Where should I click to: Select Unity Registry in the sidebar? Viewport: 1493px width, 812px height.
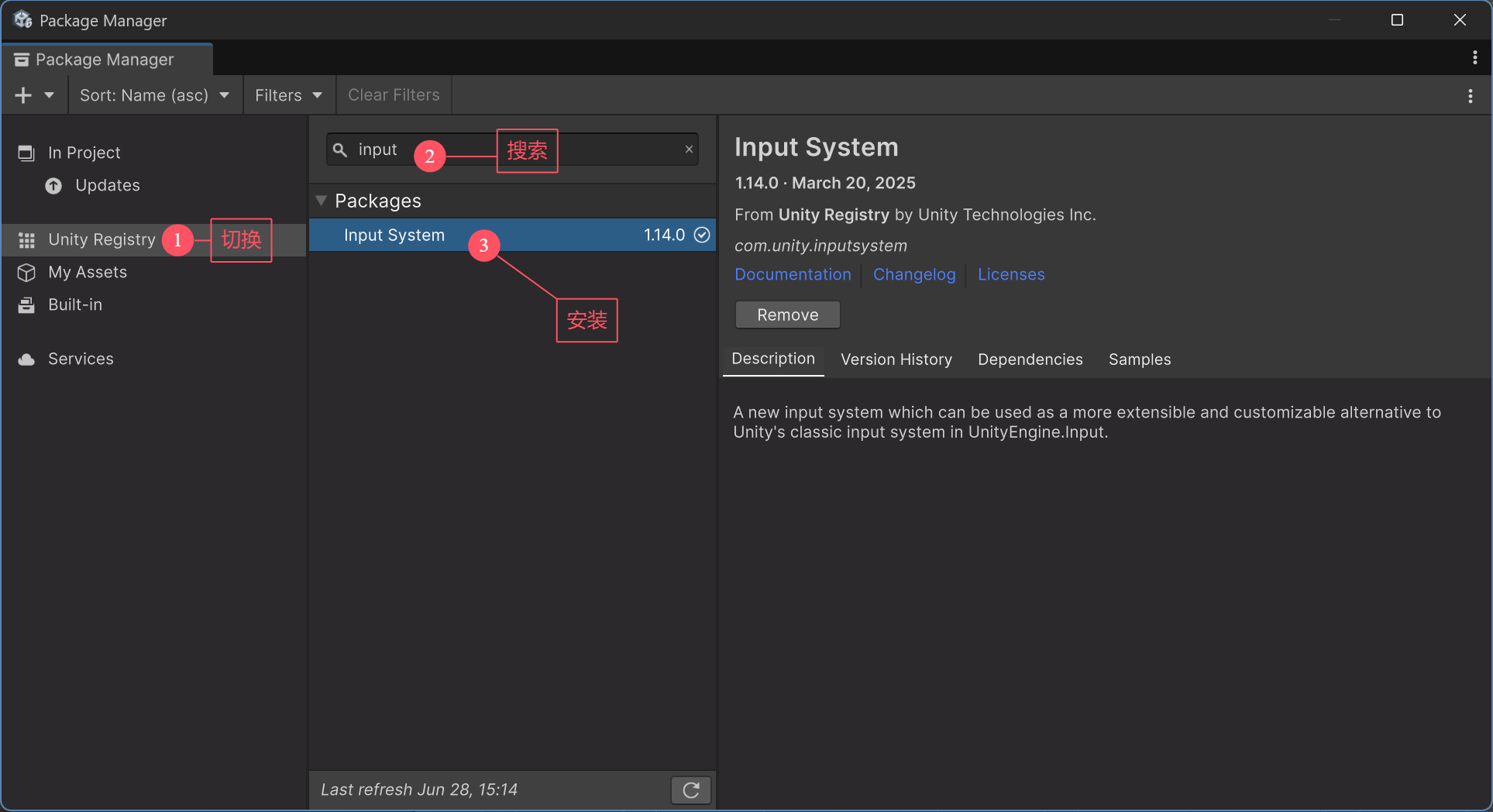(101, 240)
